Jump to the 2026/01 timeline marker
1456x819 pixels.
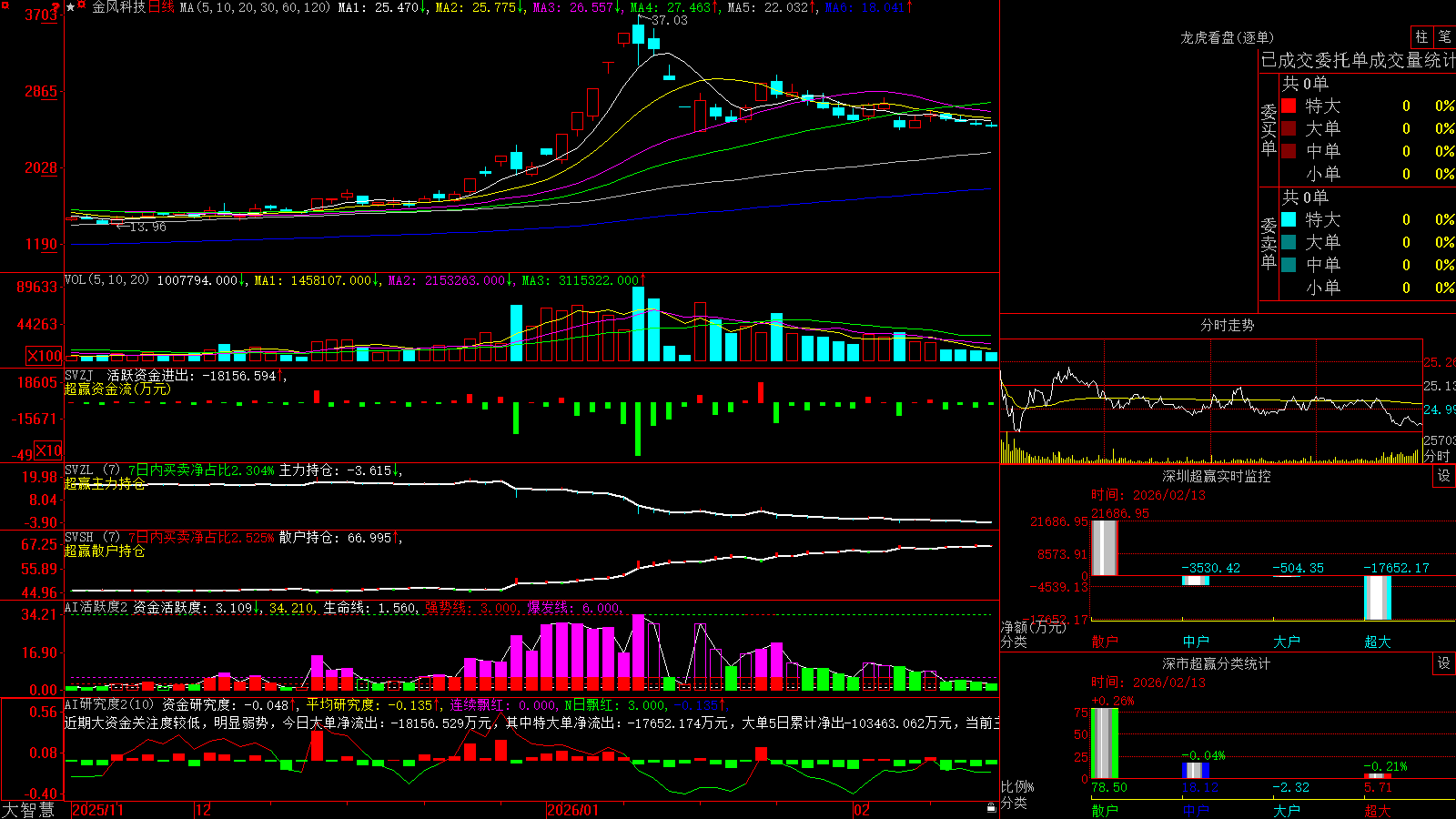(572, 810)
